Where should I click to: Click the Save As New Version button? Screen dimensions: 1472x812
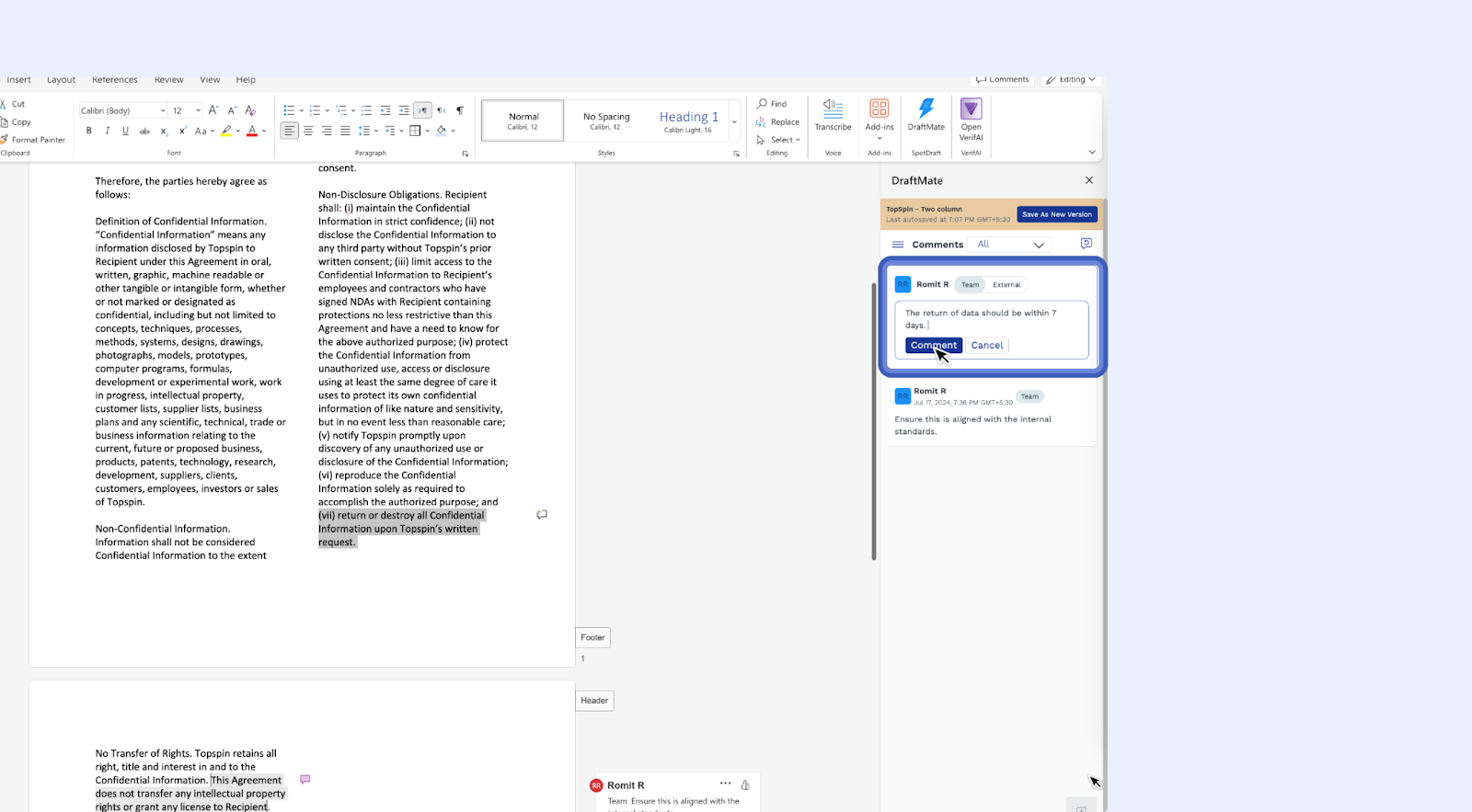tap(1056, 214)
